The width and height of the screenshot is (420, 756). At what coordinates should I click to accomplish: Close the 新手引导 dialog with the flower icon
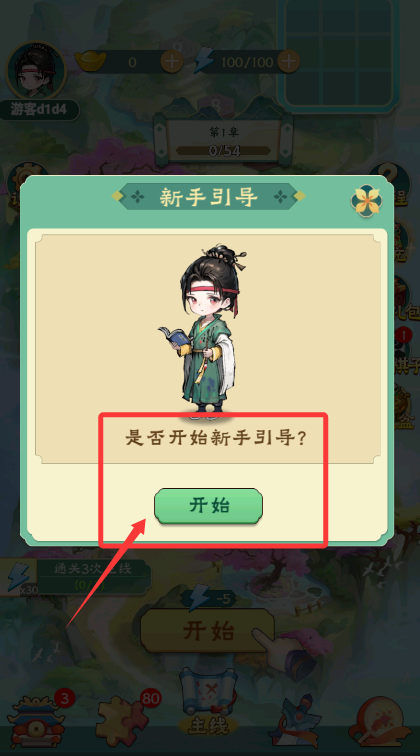366,200
